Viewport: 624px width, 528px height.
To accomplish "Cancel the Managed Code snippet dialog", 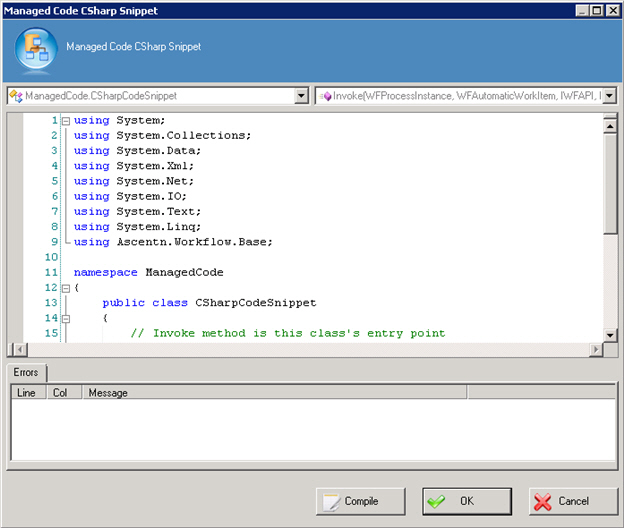I will pyautogui.click(x=572, y=501).
